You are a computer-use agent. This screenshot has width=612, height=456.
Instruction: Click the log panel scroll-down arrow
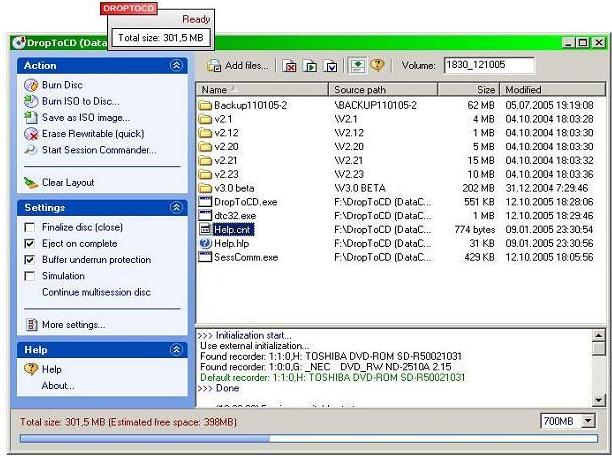[x=599, y=399]
